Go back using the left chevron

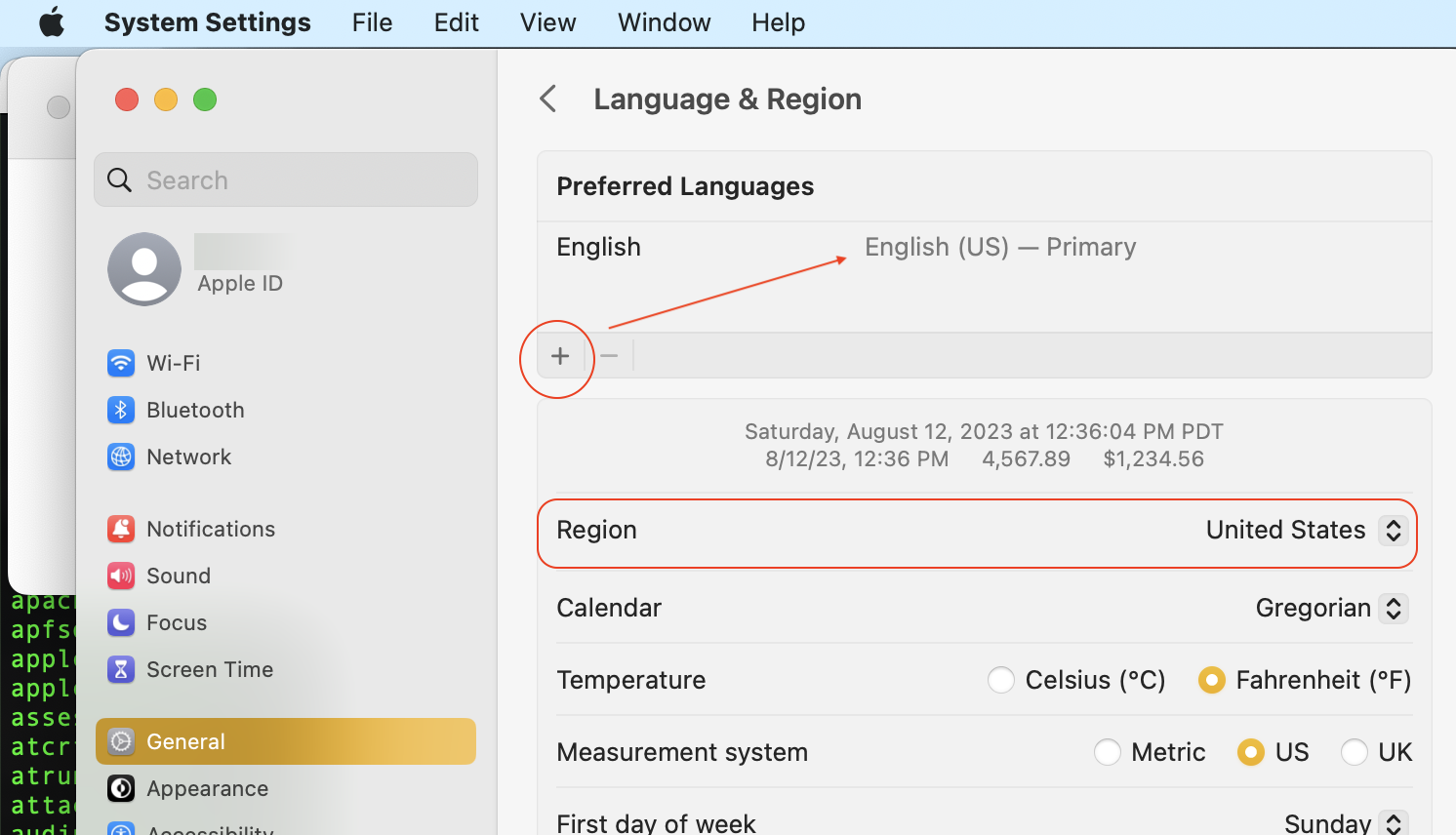click(548, 99)
